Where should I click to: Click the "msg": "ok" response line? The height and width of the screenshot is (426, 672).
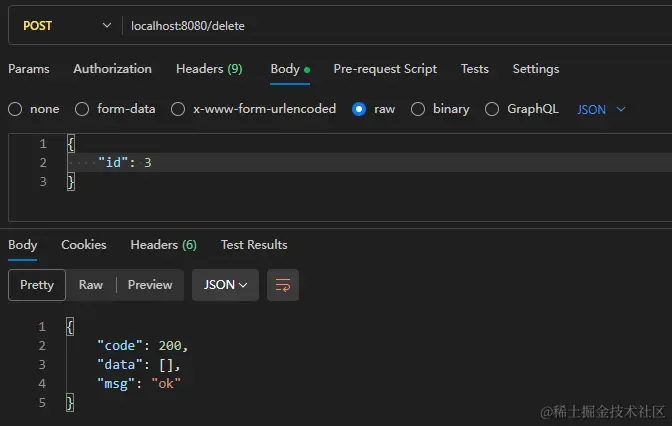pyautogui.click(x=139, y=384)
